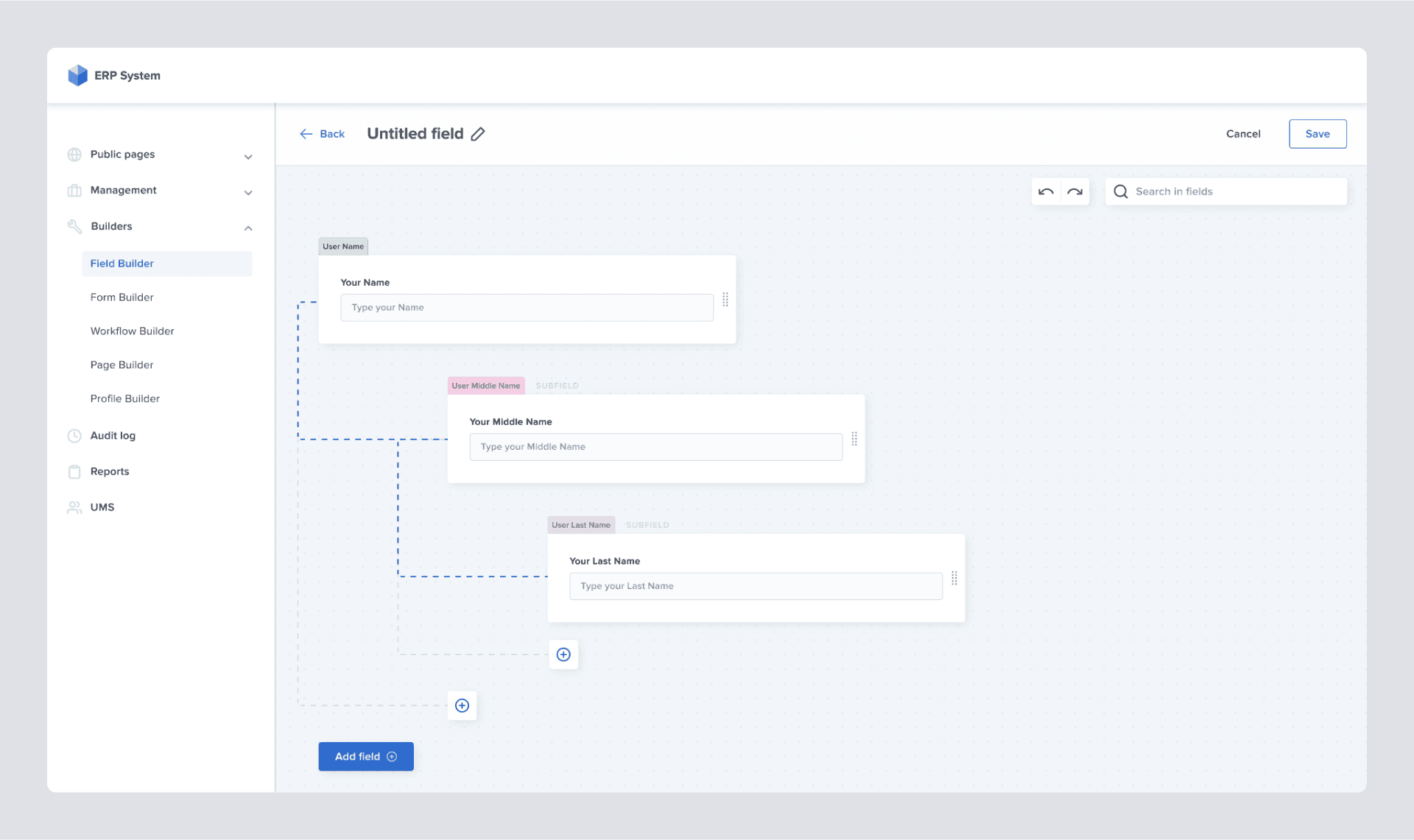Click the search magnifier icon in fields search
Viewport: 1414px width, 840px height.
[1120, 191]
